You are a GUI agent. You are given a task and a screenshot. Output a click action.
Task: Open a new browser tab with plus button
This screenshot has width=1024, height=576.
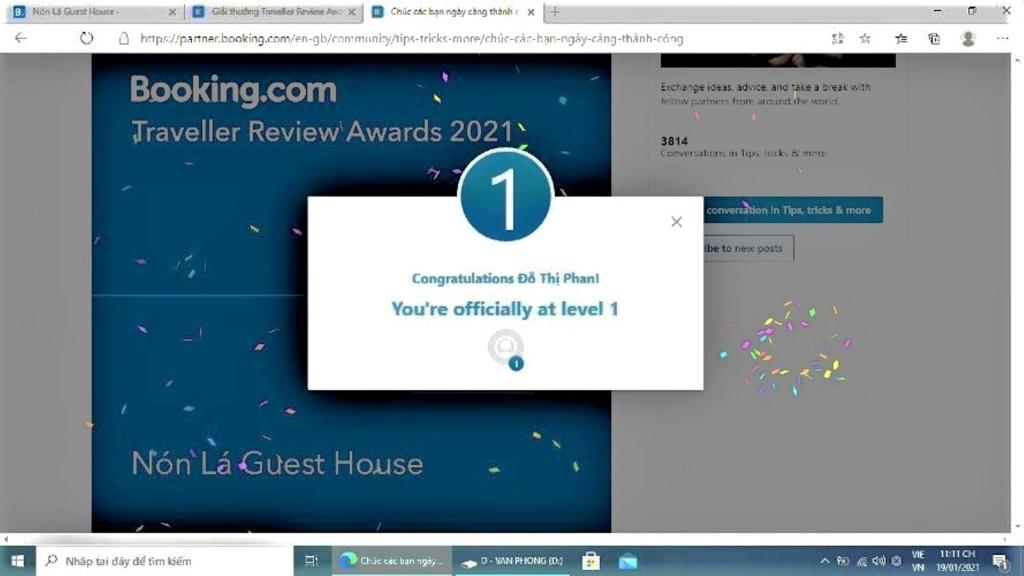pyautogui.click(x=556, y=12)
